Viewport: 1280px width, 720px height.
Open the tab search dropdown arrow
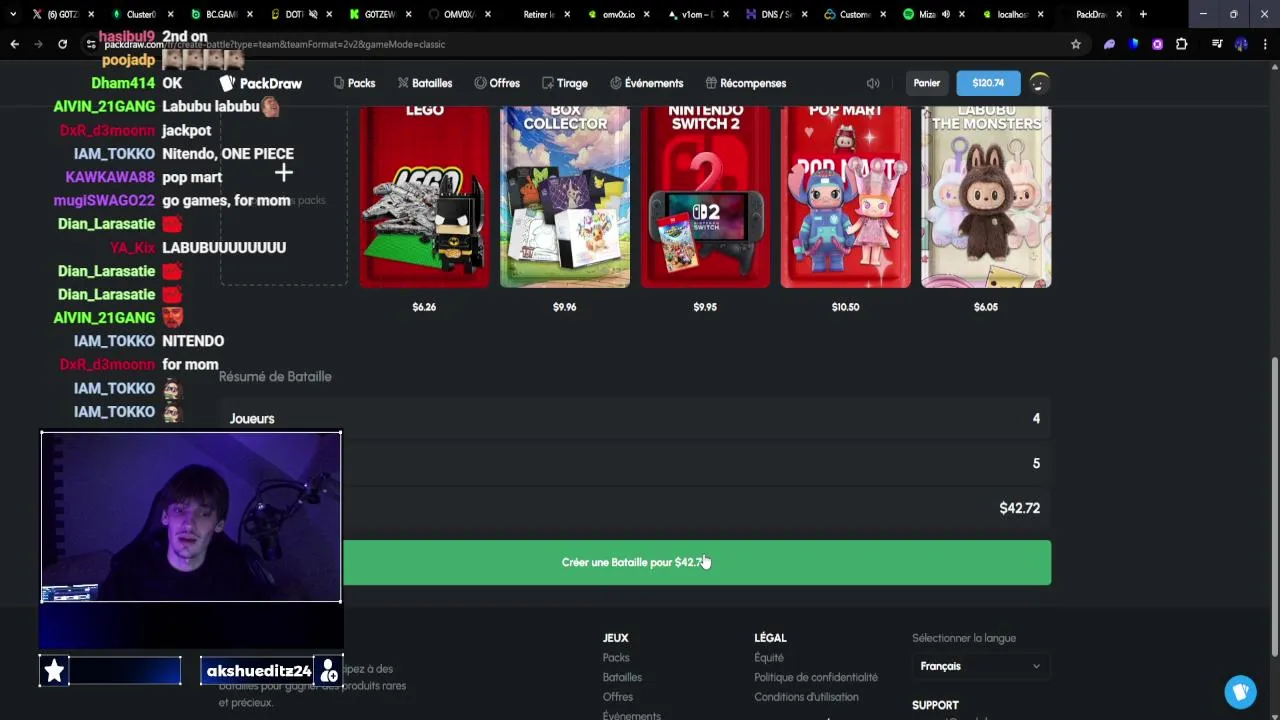[x=12, y=14]
